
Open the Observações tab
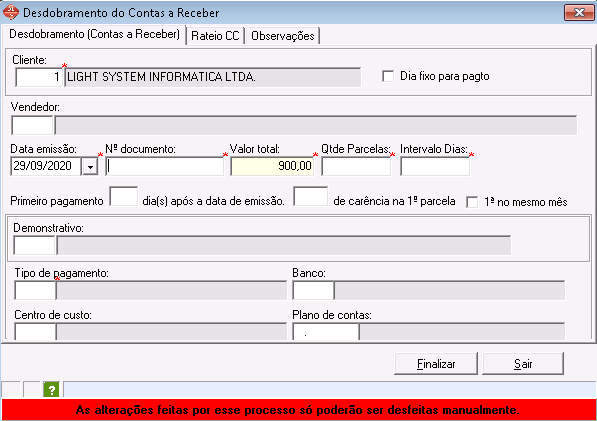(x=283, y=36)
